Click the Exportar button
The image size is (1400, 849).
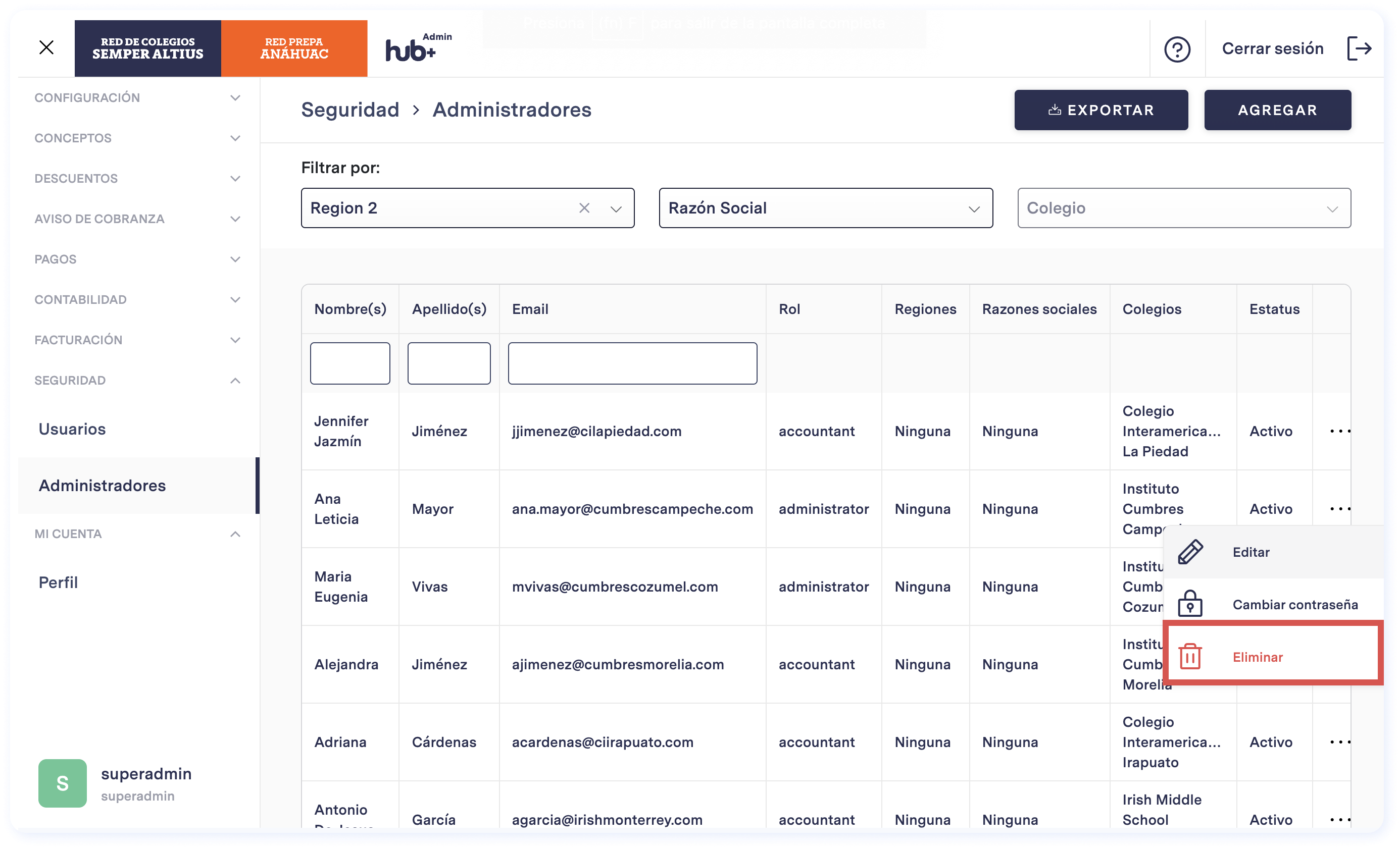(1101, 110)
